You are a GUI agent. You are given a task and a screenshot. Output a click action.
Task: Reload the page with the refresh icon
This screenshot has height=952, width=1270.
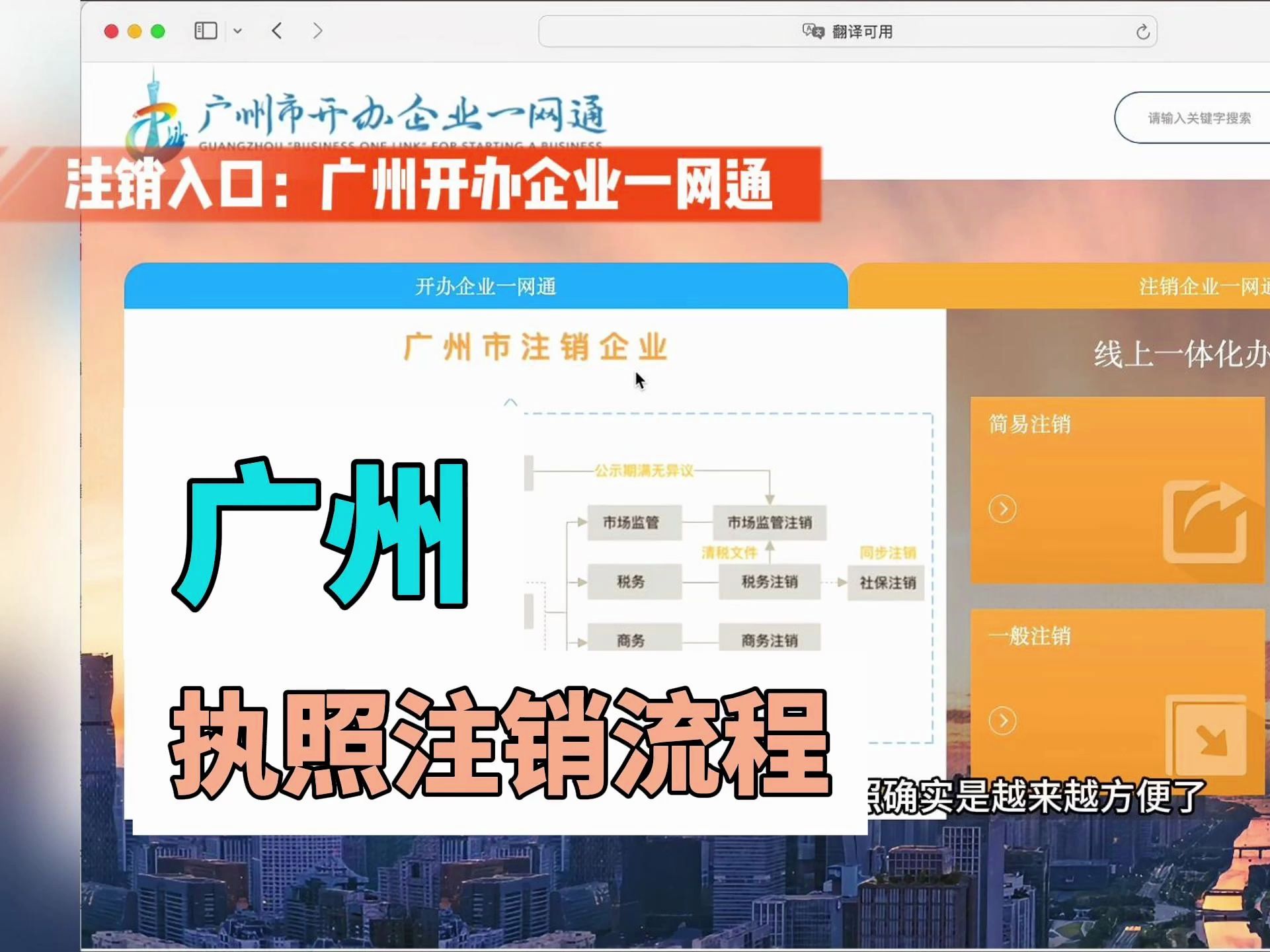coord(1142,32)
